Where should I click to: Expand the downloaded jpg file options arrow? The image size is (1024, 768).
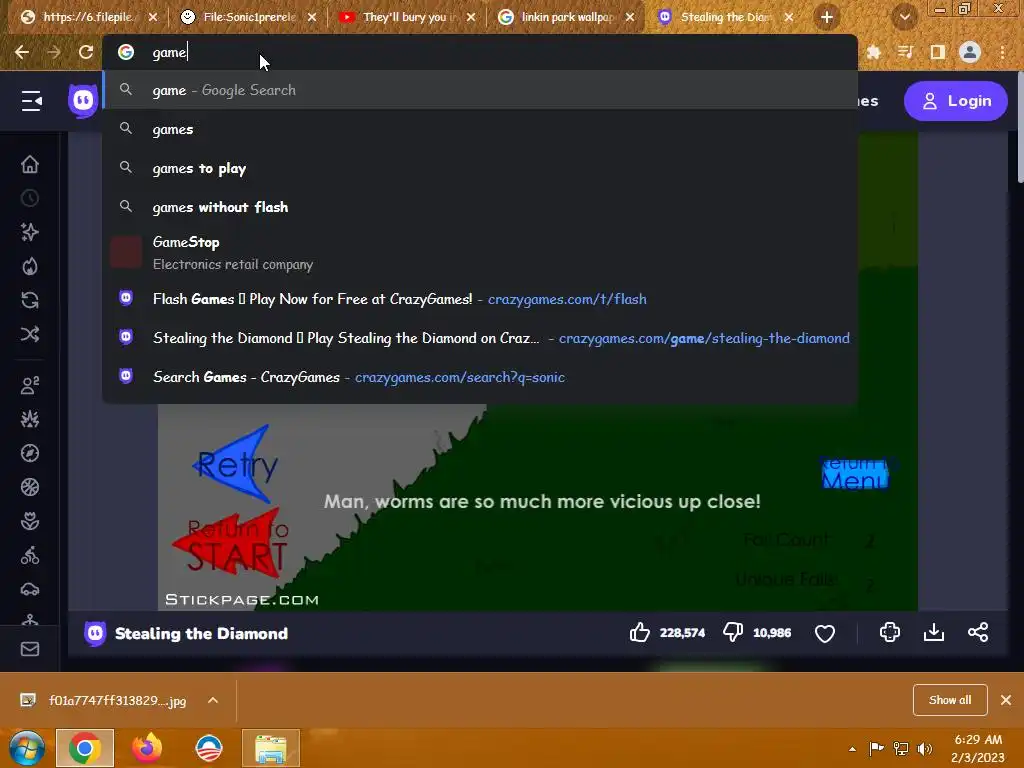[213, 700]
